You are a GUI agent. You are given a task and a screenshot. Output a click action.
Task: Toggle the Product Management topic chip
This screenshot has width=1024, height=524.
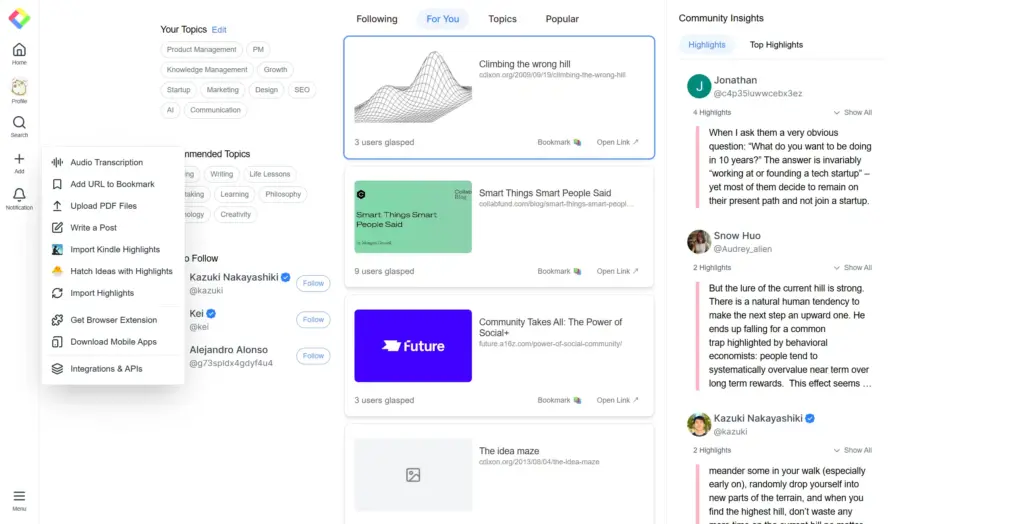click(x=201, y=50)
